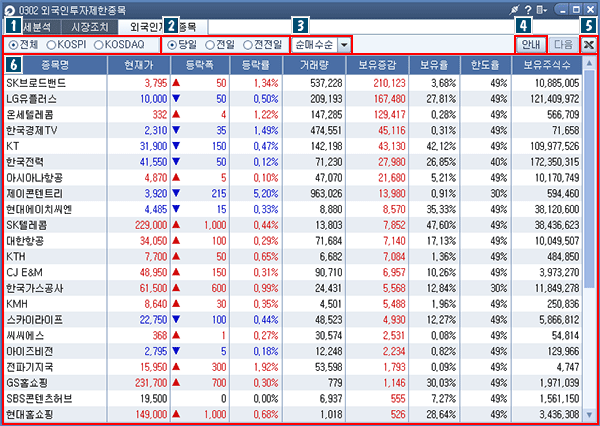The height and width of the screenshot is (426, 600).
Task: Click 거래량 value 963,026
Action: (x=324, y=194)
